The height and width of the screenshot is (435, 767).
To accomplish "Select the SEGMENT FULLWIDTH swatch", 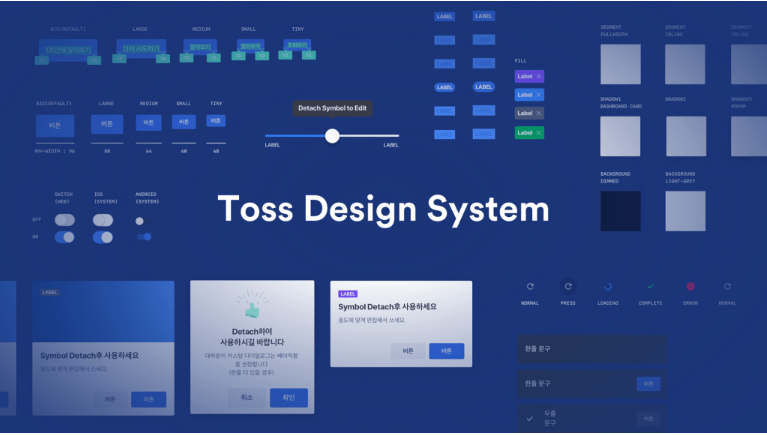I will (x=621, y=64).
